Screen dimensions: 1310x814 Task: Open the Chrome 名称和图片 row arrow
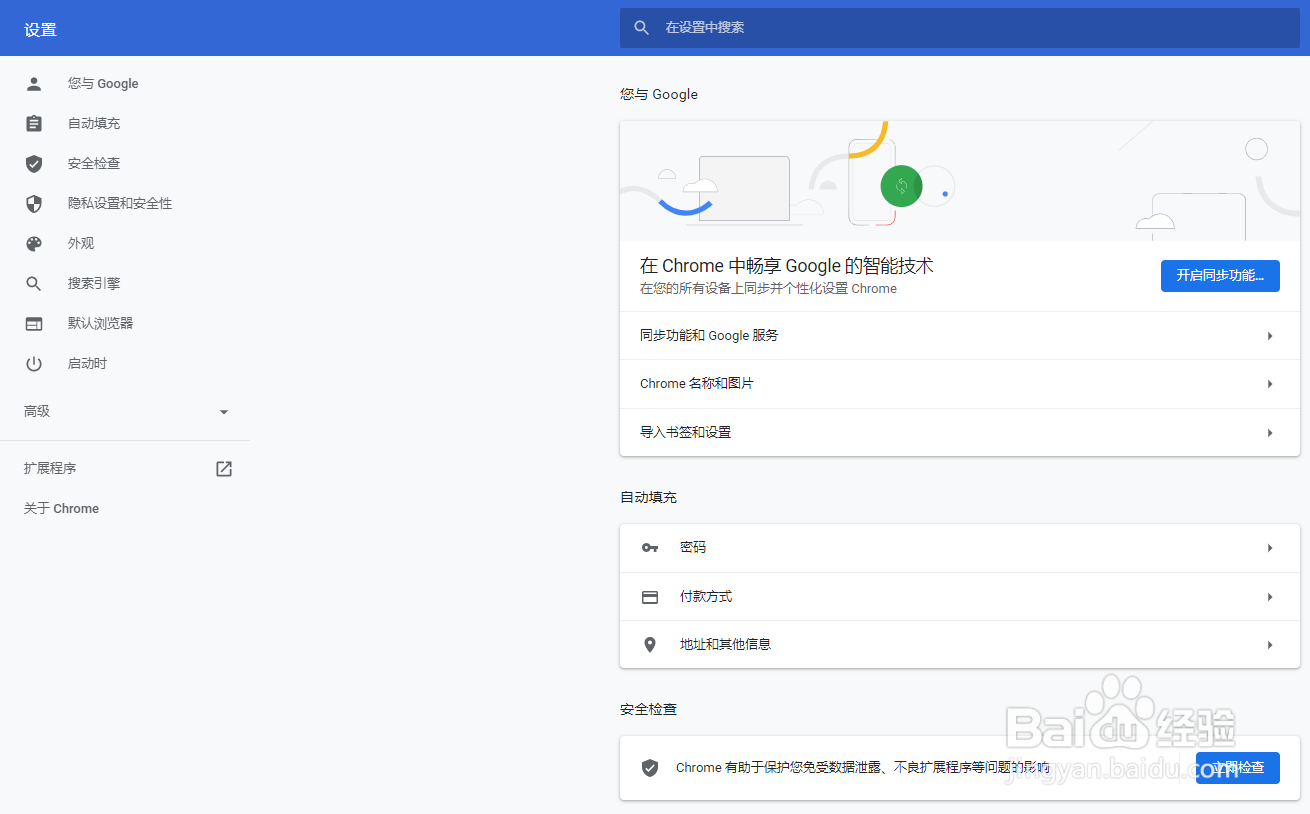tap(1270, 384)
